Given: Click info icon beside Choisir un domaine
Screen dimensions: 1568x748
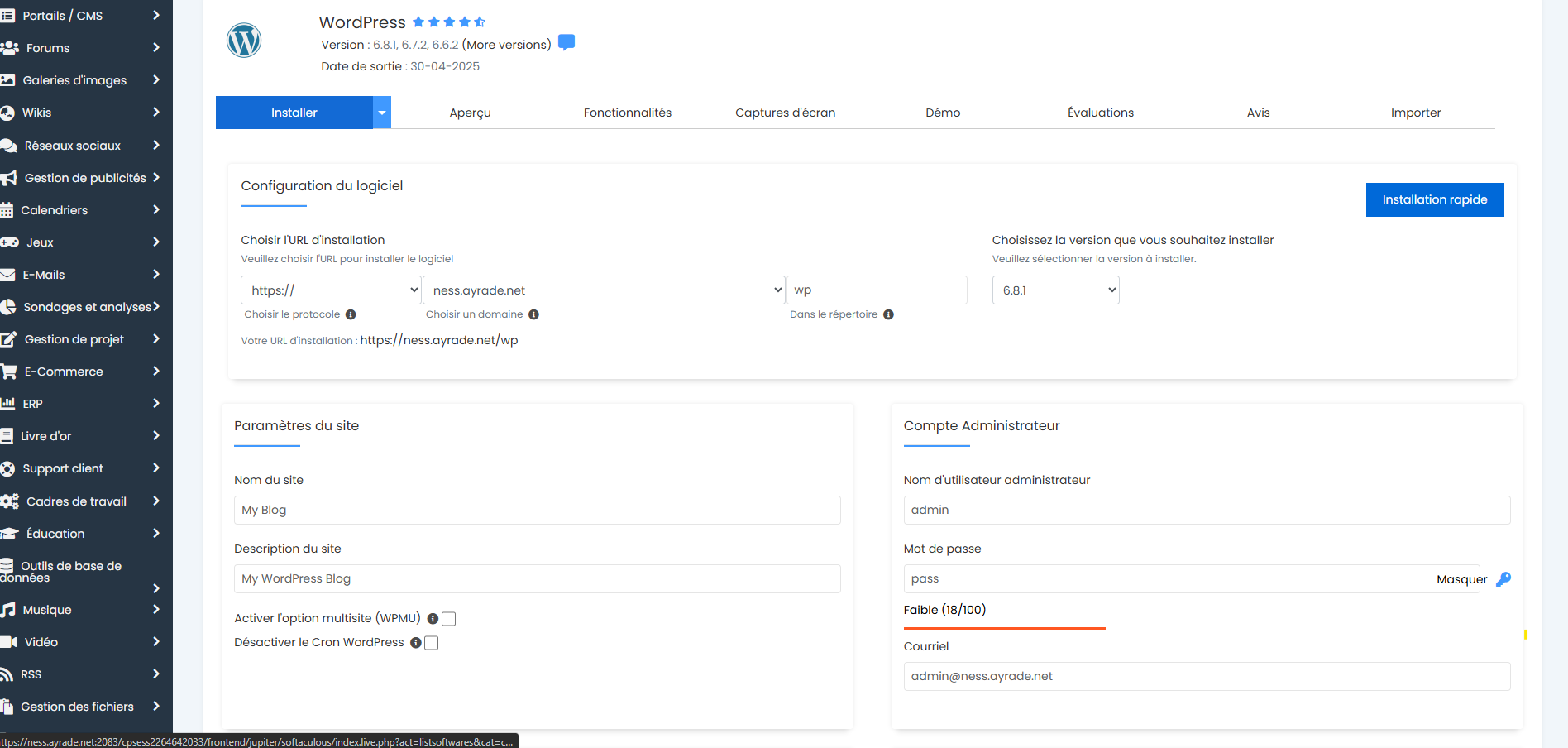Looking at the screenshot, I should coord(534,314).
